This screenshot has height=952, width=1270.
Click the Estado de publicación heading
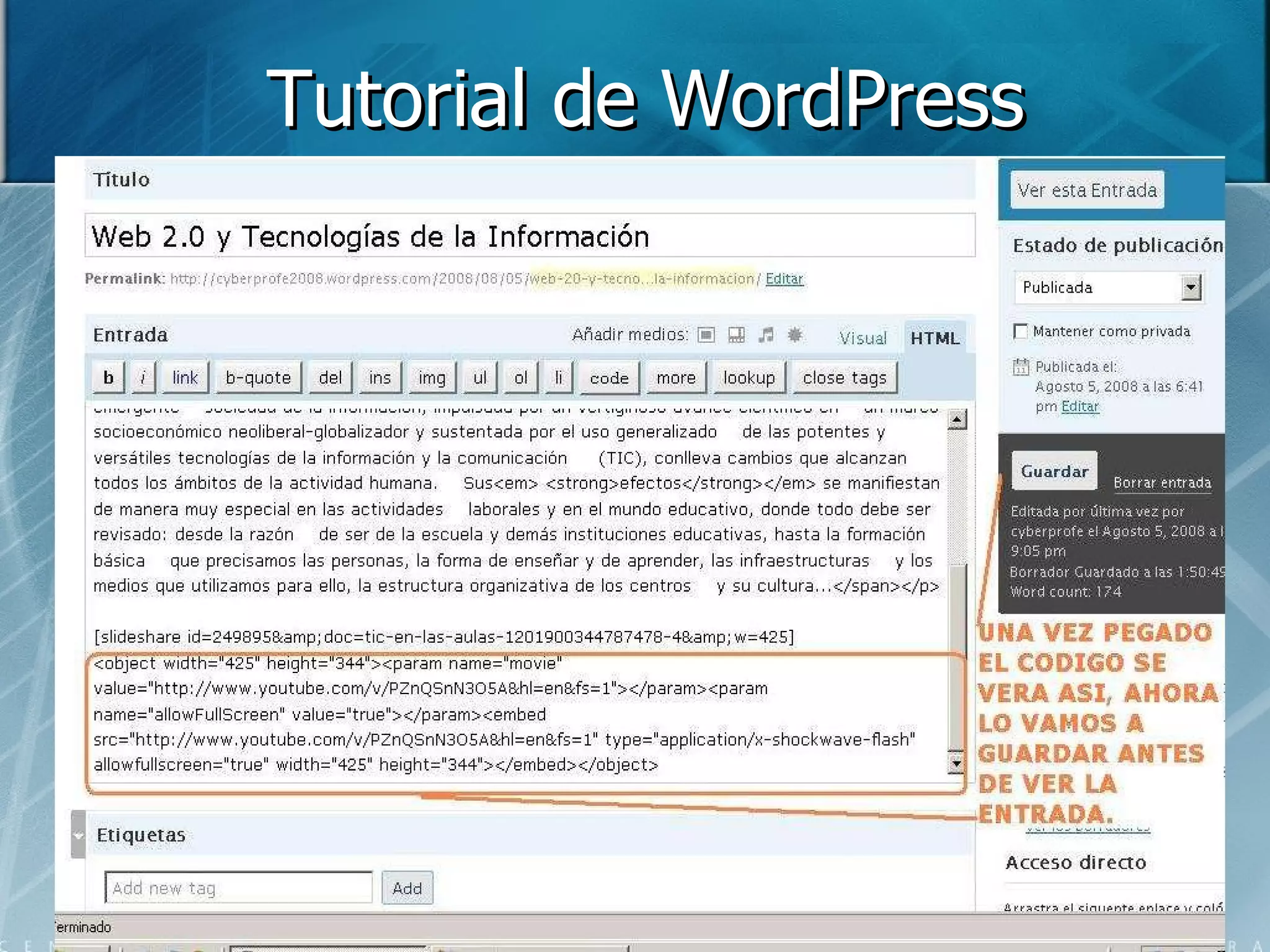(1118, 245)
